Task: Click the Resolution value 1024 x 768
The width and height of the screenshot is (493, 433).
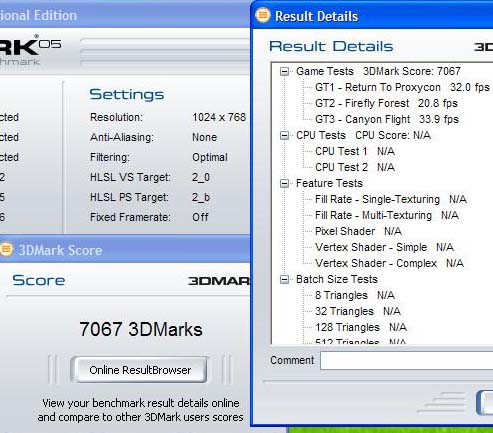Action: point(219,117)
